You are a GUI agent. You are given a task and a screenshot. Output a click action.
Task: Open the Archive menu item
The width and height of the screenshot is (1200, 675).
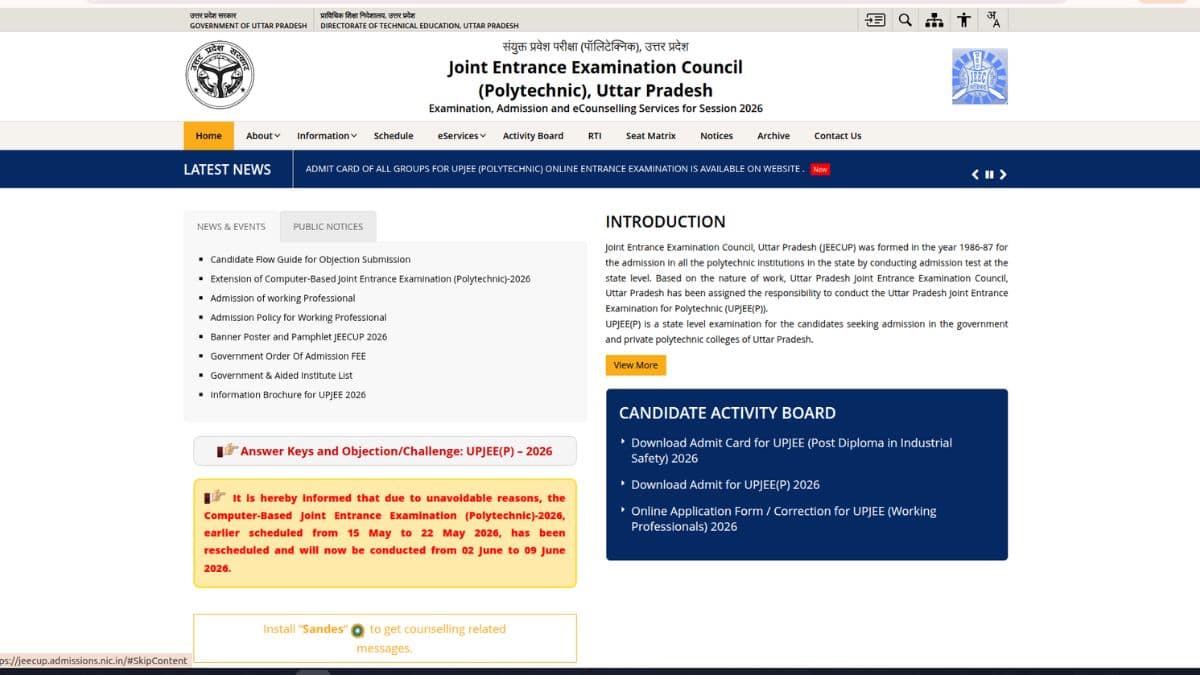coord(773,136)
